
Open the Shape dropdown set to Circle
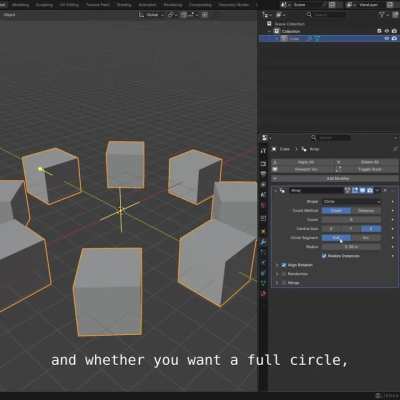coord(351,202)
